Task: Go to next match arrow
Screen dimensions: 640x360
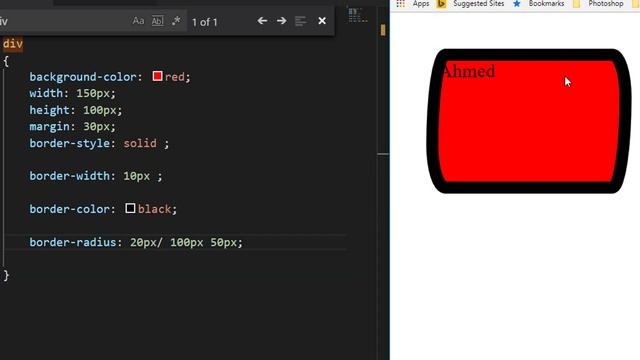Action: tap(281, 20)
